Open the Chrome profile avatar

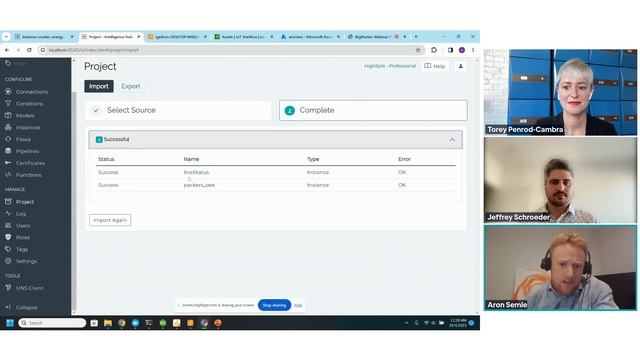462,50
